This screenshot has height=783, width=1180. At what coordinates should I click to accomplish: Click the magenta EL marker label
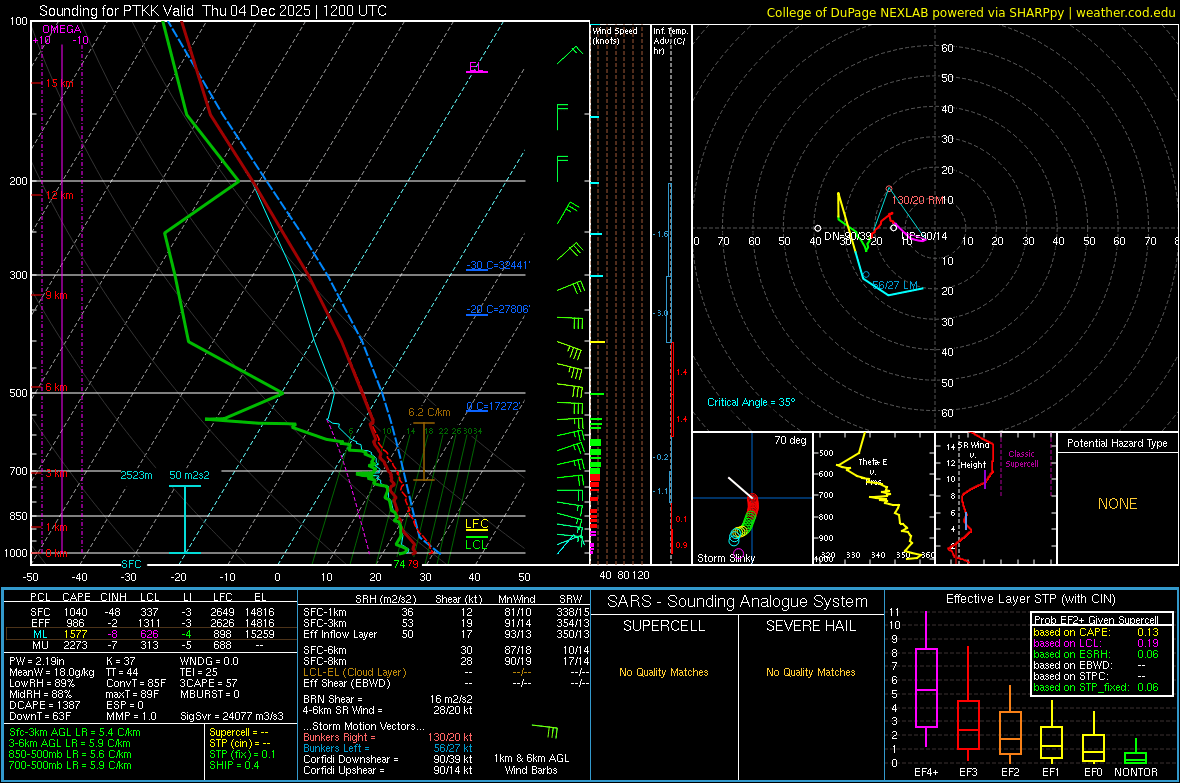click(x=475, y=67)
